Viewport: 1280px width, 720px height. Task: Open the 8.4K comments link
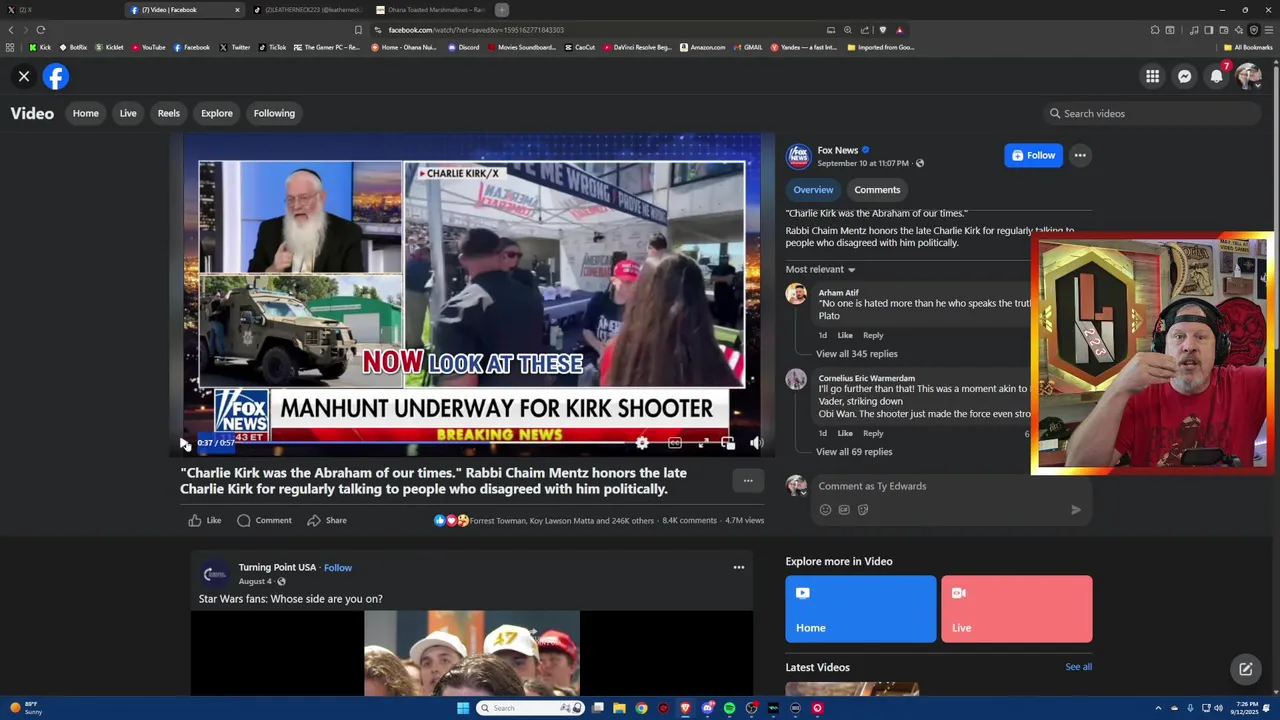689,520
